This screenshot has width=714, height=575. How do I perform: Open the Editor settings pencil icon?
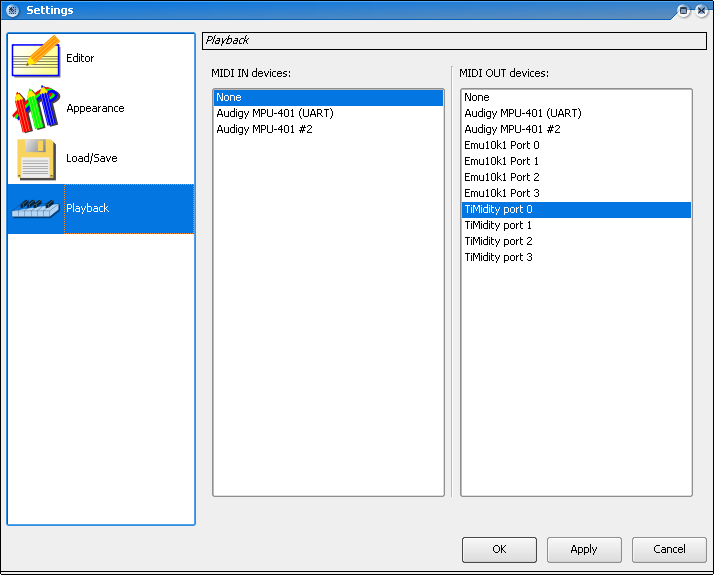coord(36,56)
